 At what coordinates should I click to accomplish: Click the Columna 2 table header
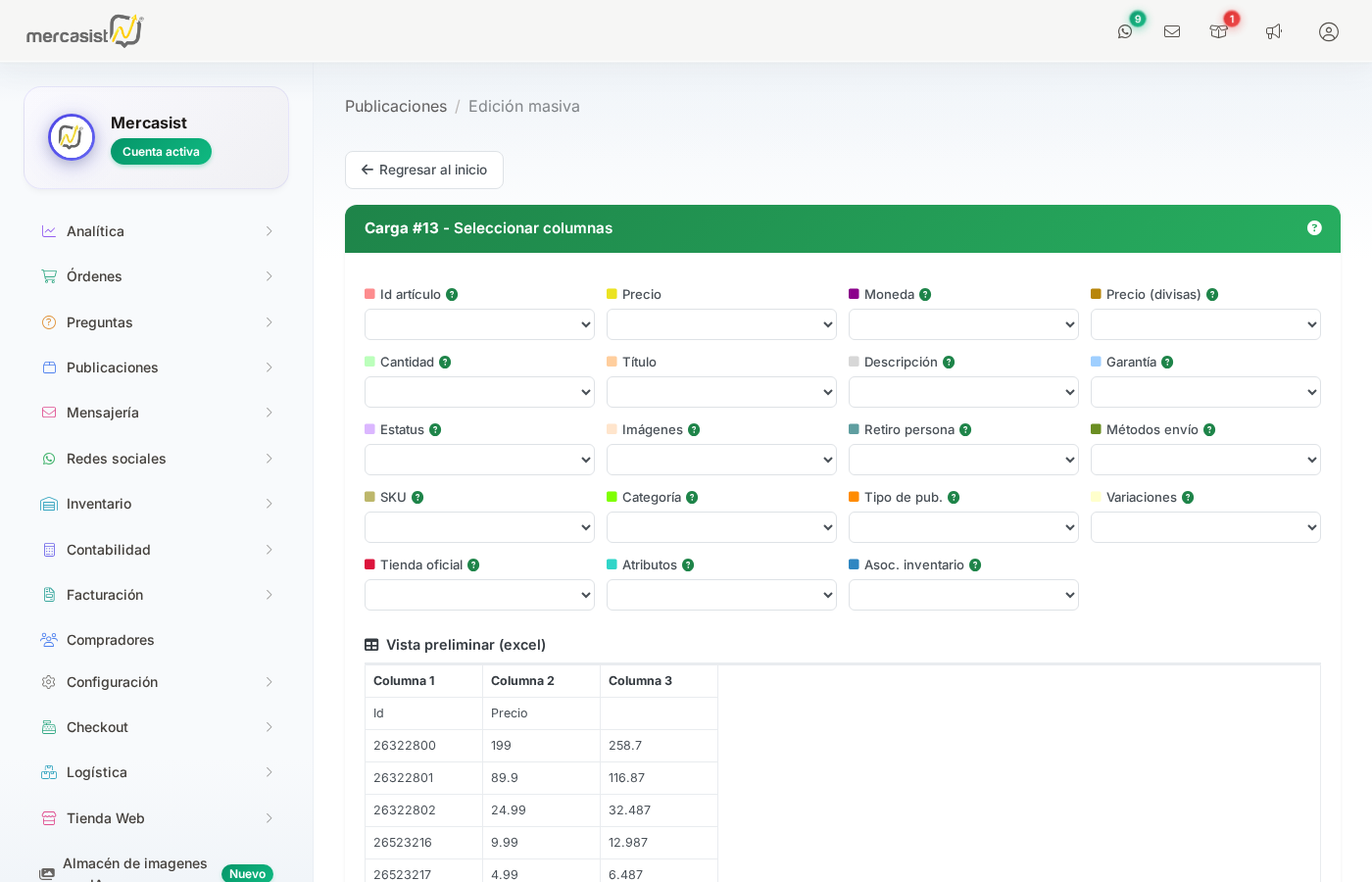[x=522, y=681]
